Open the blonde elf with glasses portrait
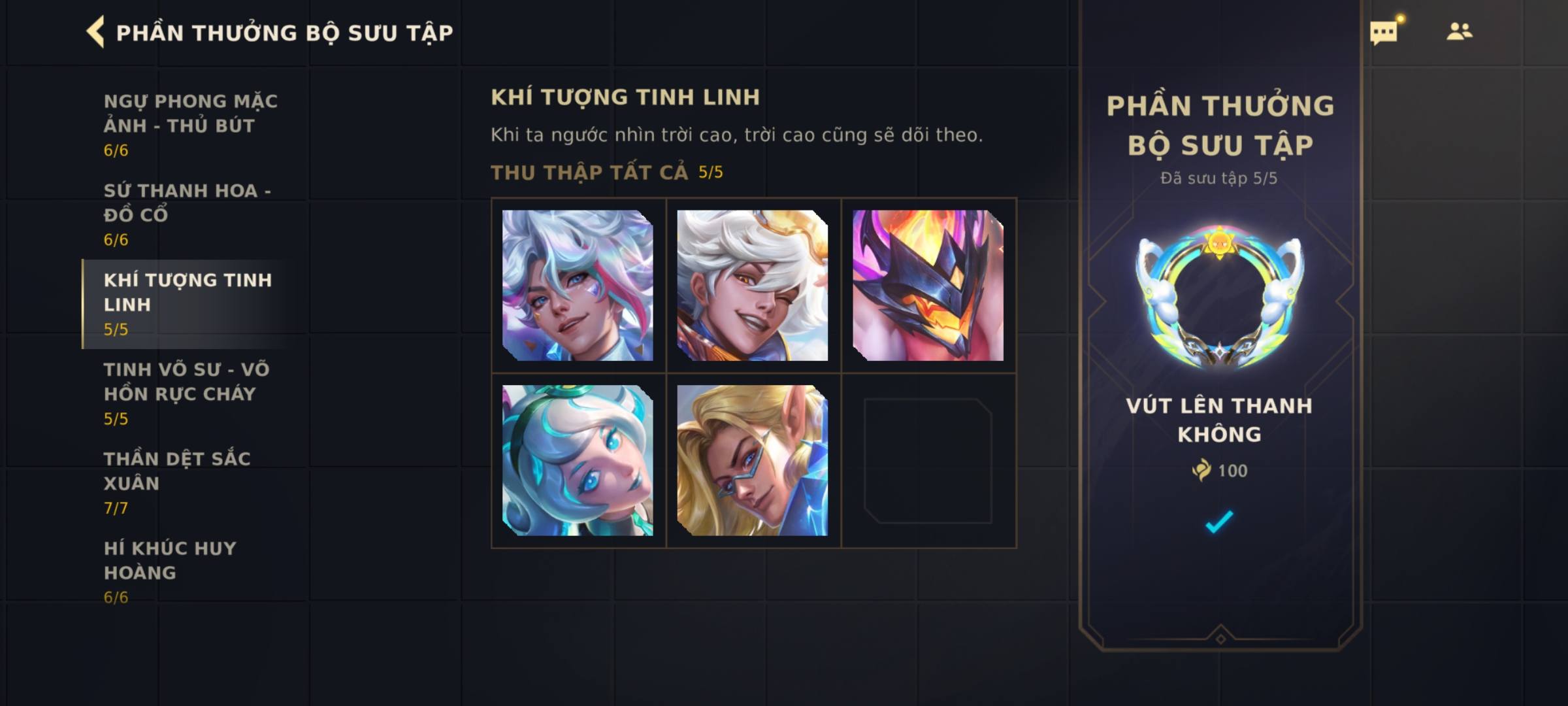Viewport: 1568px width, 706px height. (753, 460)
